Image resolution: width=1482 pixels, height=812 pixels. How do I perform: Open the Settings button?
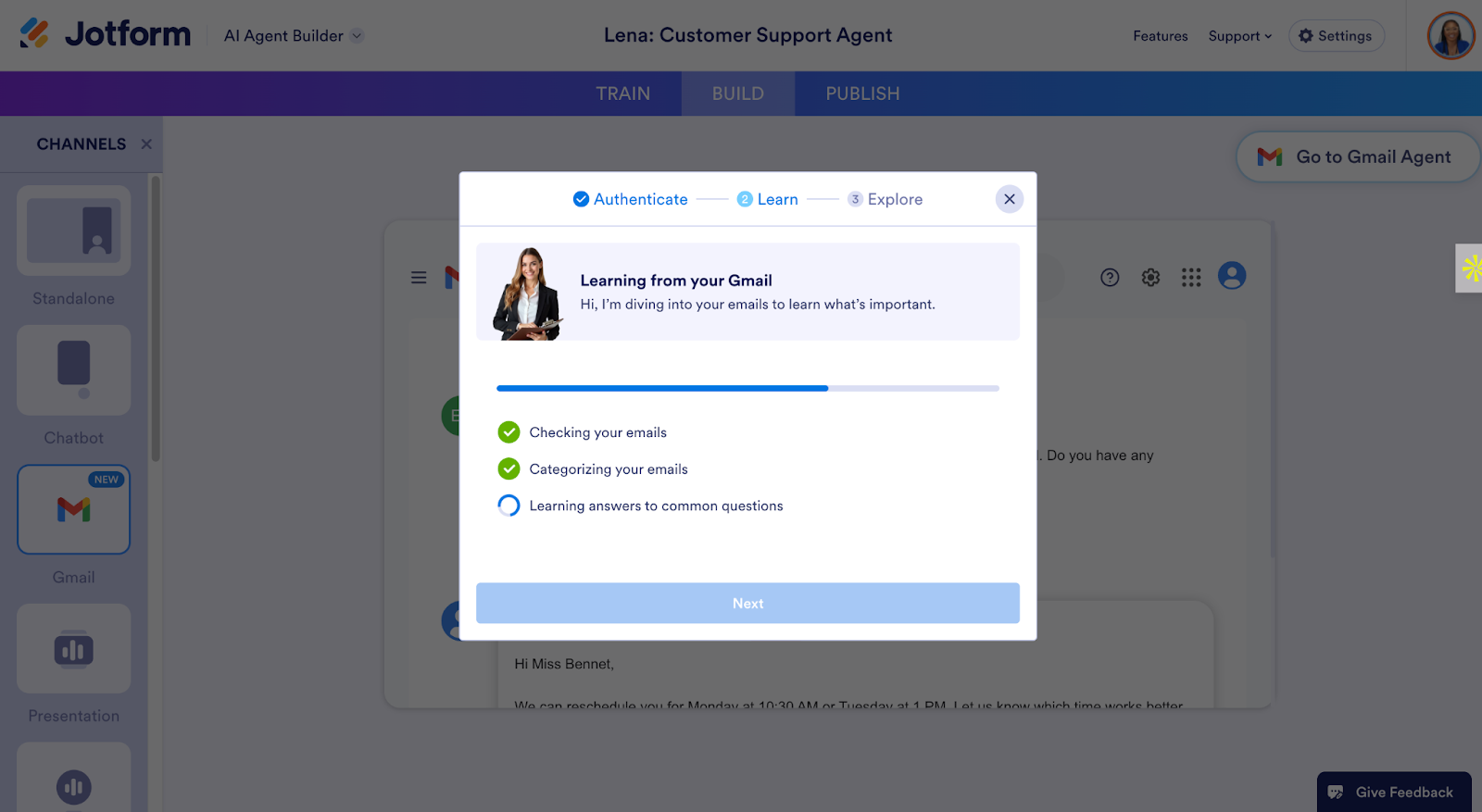tap(1336, 36)
